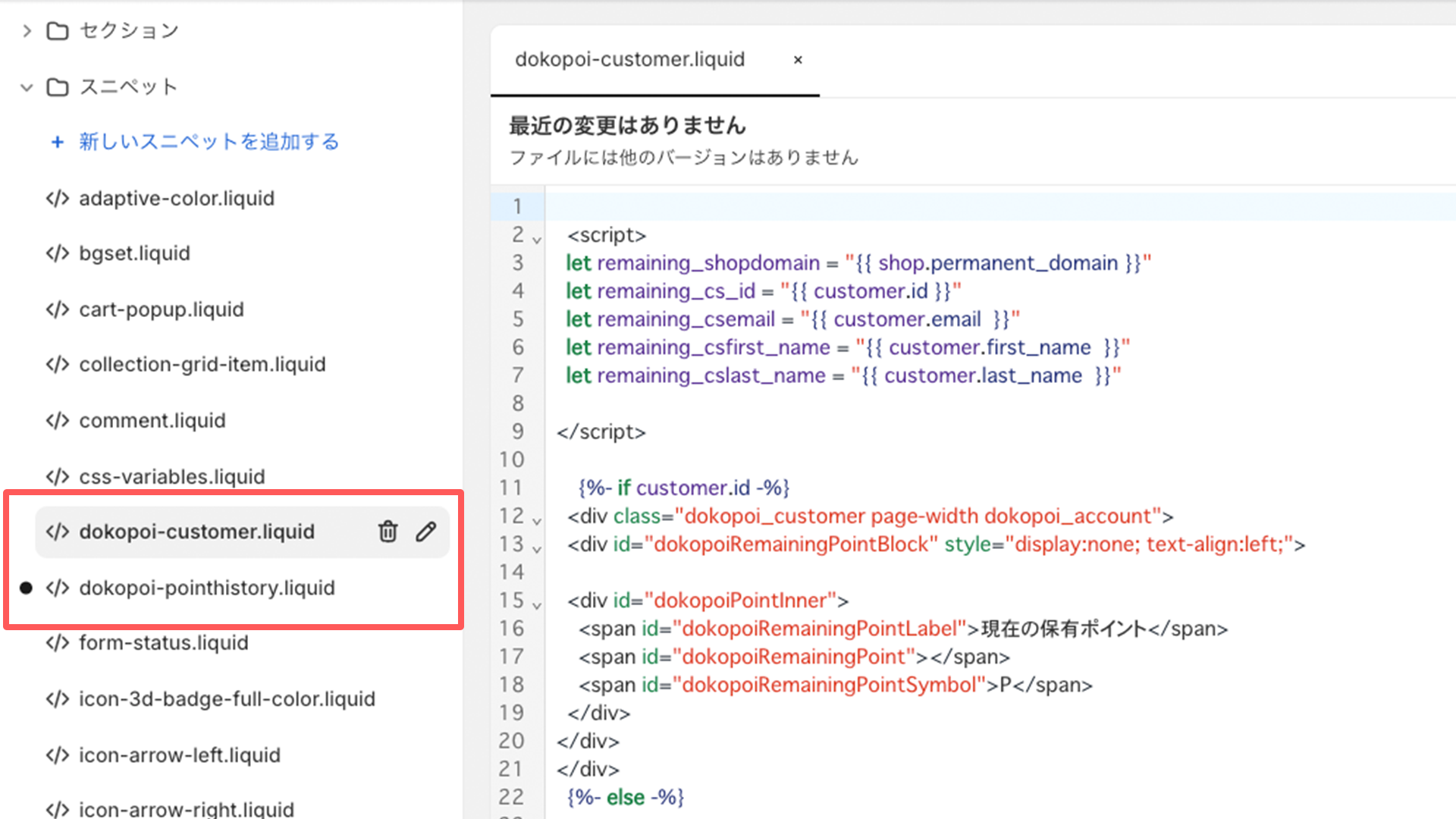Open icon-3d-badge-full-color.liquid snippet
This screenshot has height=819, width=1456.
pyautogui.click(x=227, y=699)
